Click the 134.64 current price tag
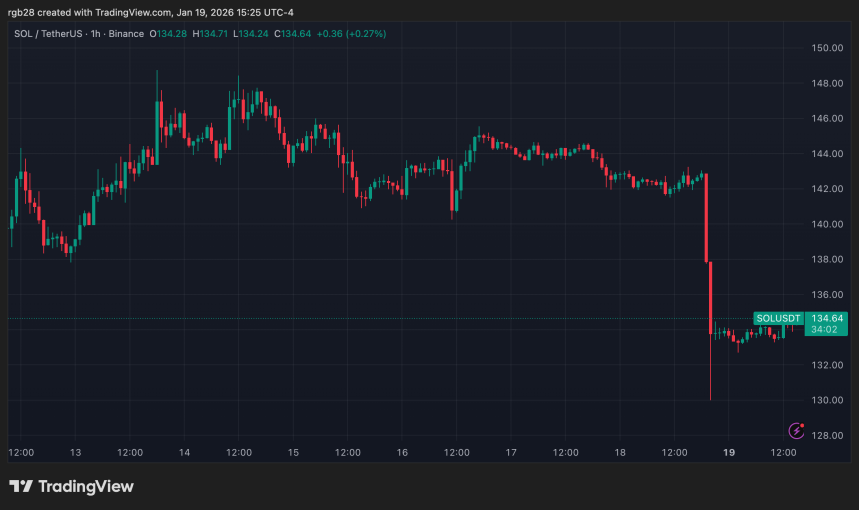The height and width of the screenshot is (510, 859). [x=826, y=318]
